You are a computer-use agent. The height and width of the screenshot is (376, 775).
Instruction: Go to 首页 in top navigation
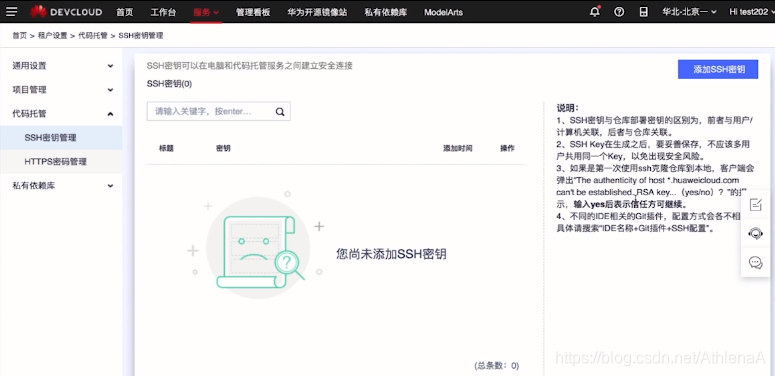[x=125, y=12]
